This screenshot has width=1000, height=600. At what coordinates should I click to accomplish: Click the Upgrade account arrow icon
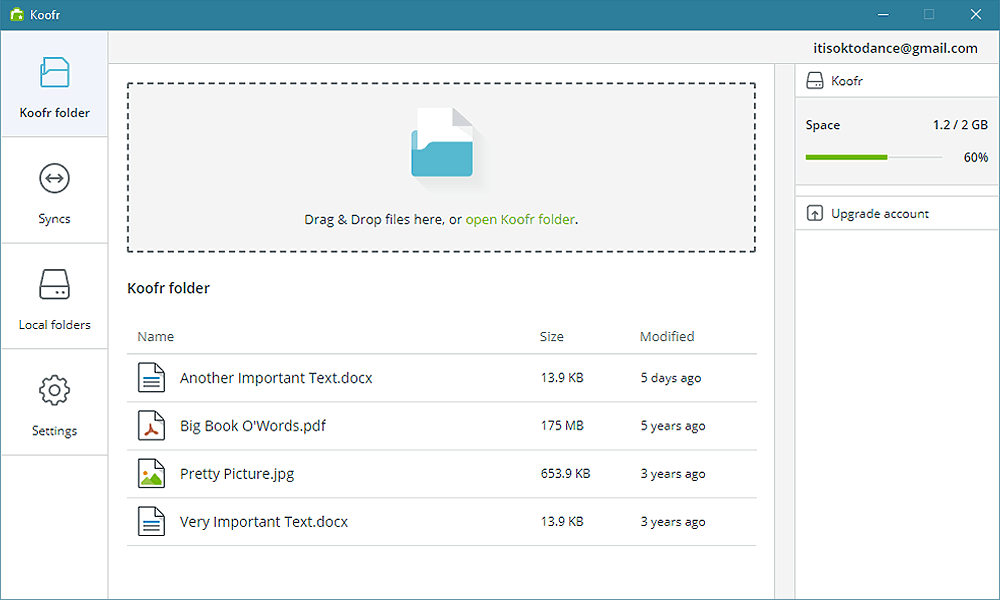tap(814, 213)
